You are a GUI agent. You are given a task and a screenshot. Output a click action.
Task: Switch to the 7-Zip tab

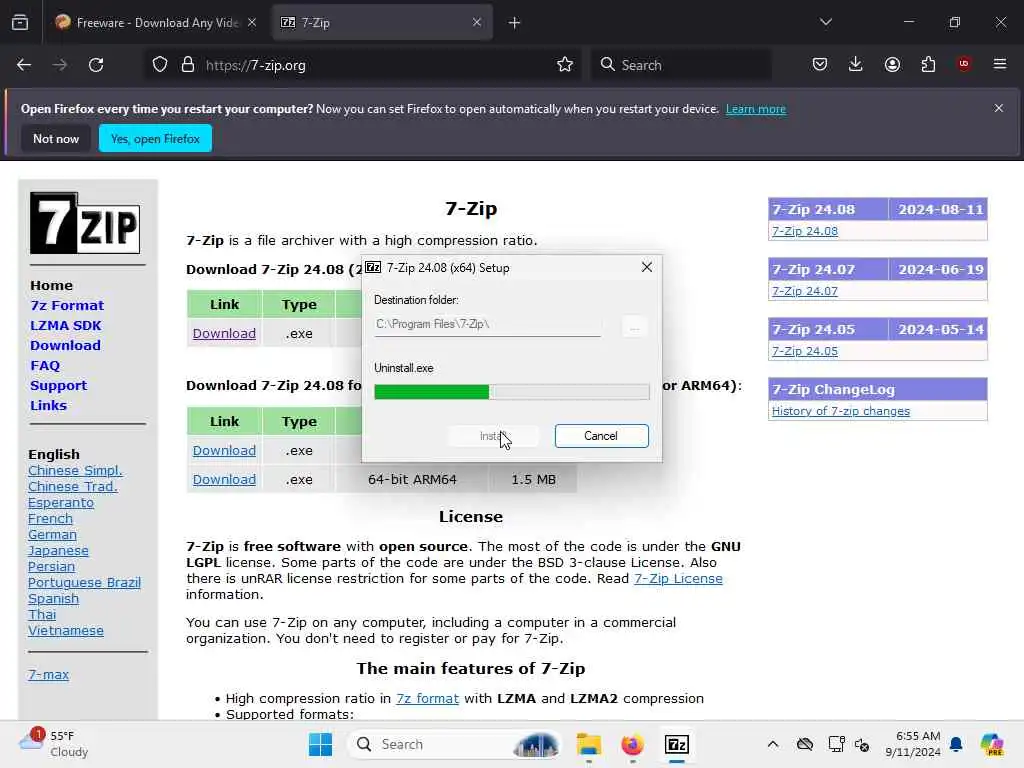(382, 23)
